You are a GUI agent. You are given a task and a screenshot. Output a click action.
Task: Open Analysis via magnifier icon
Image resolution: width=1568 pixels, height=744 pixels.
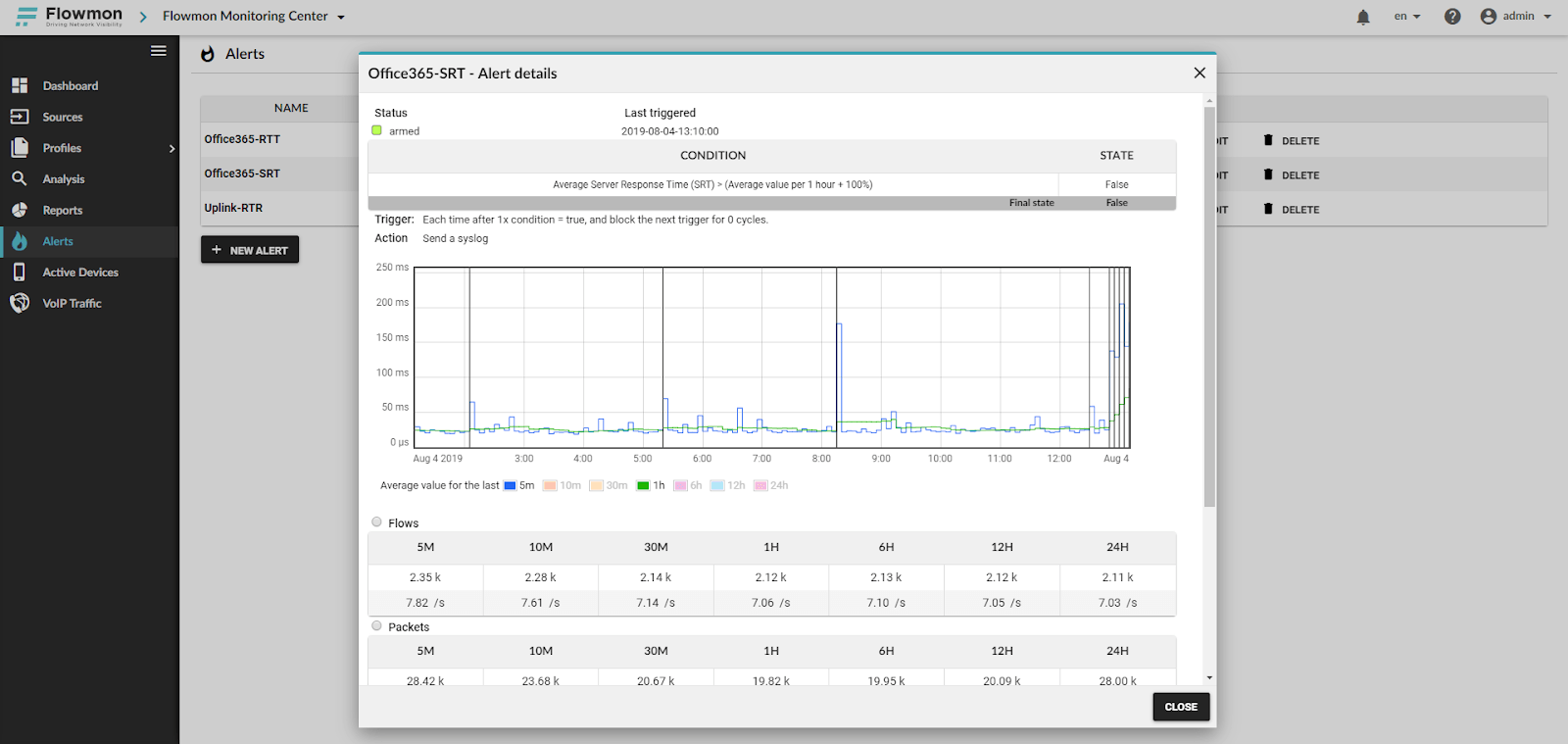[20, 178]
